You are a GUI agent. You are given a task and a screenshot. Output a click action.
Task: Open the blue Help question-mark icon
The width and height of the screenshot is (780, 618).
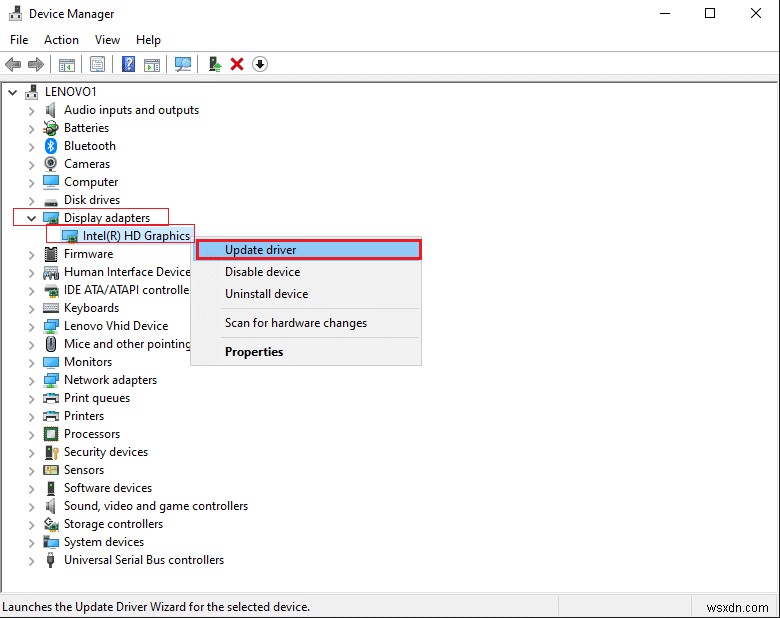click(x=128, y=64)
